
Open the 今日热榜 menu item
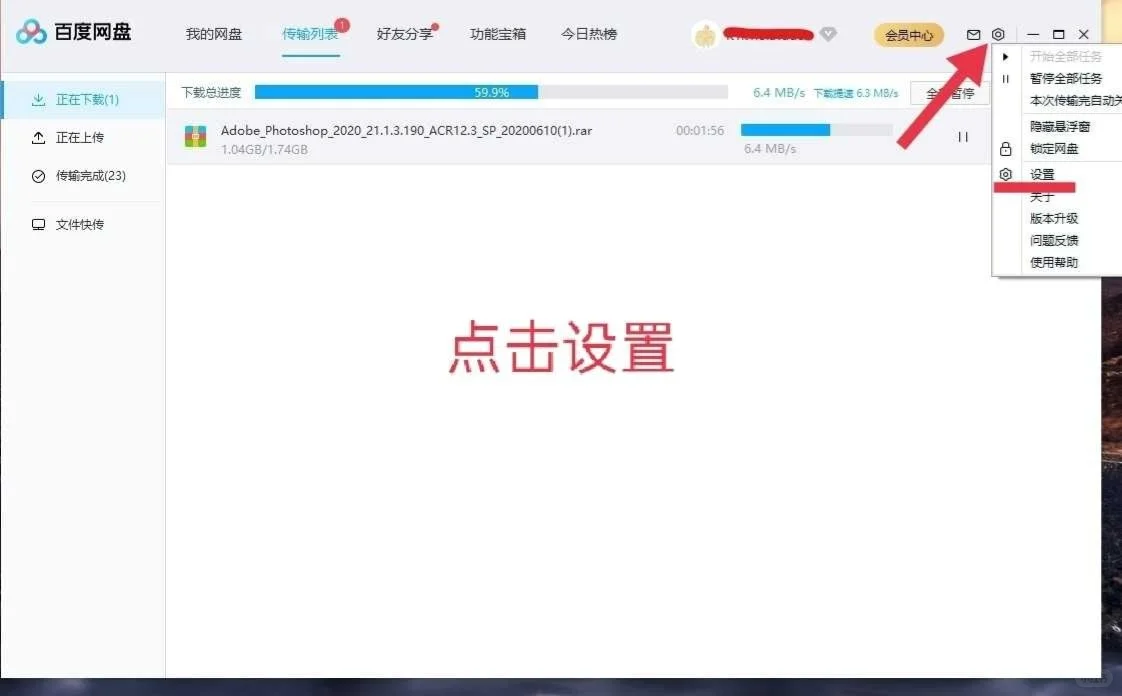(589, 33)
